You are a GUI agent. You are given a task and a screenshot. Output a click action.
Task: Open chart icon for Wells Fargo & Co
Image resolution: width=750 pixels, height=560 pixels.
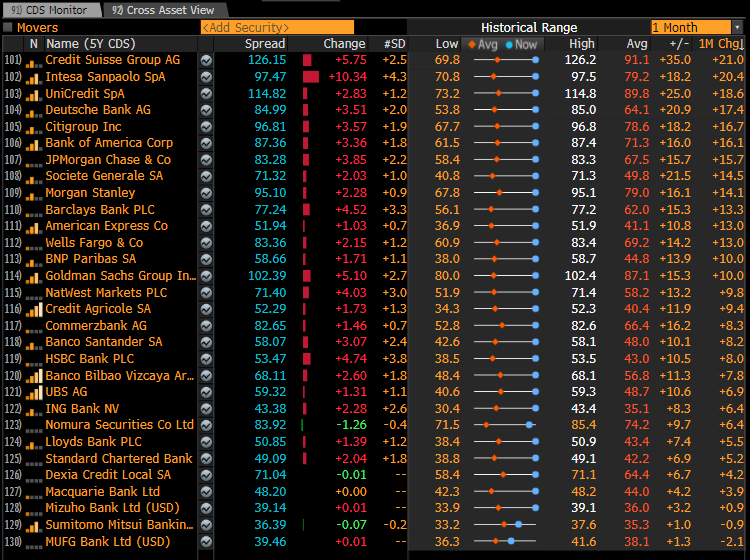206,243
